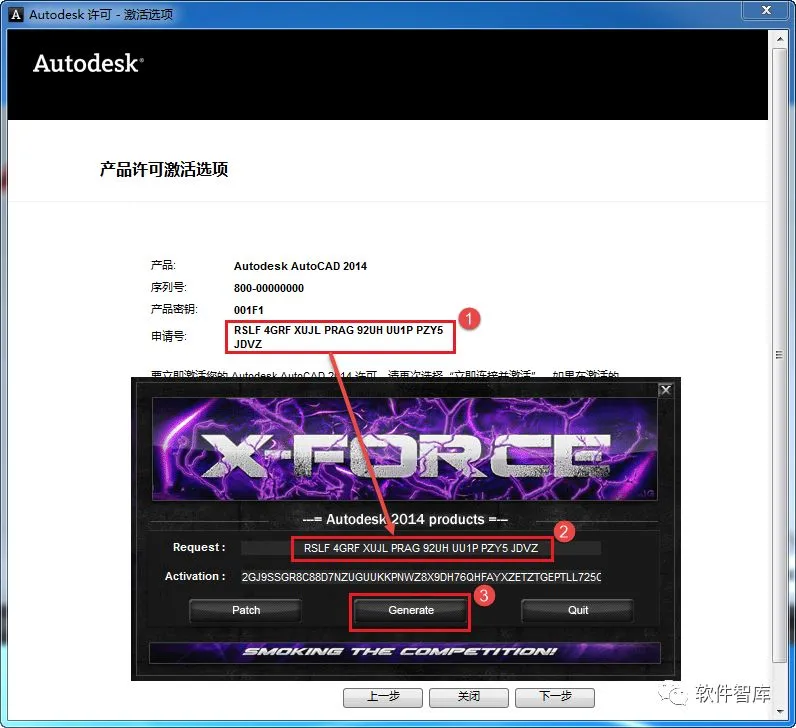Click the 下一步 (next step) button

click(555, 697)
